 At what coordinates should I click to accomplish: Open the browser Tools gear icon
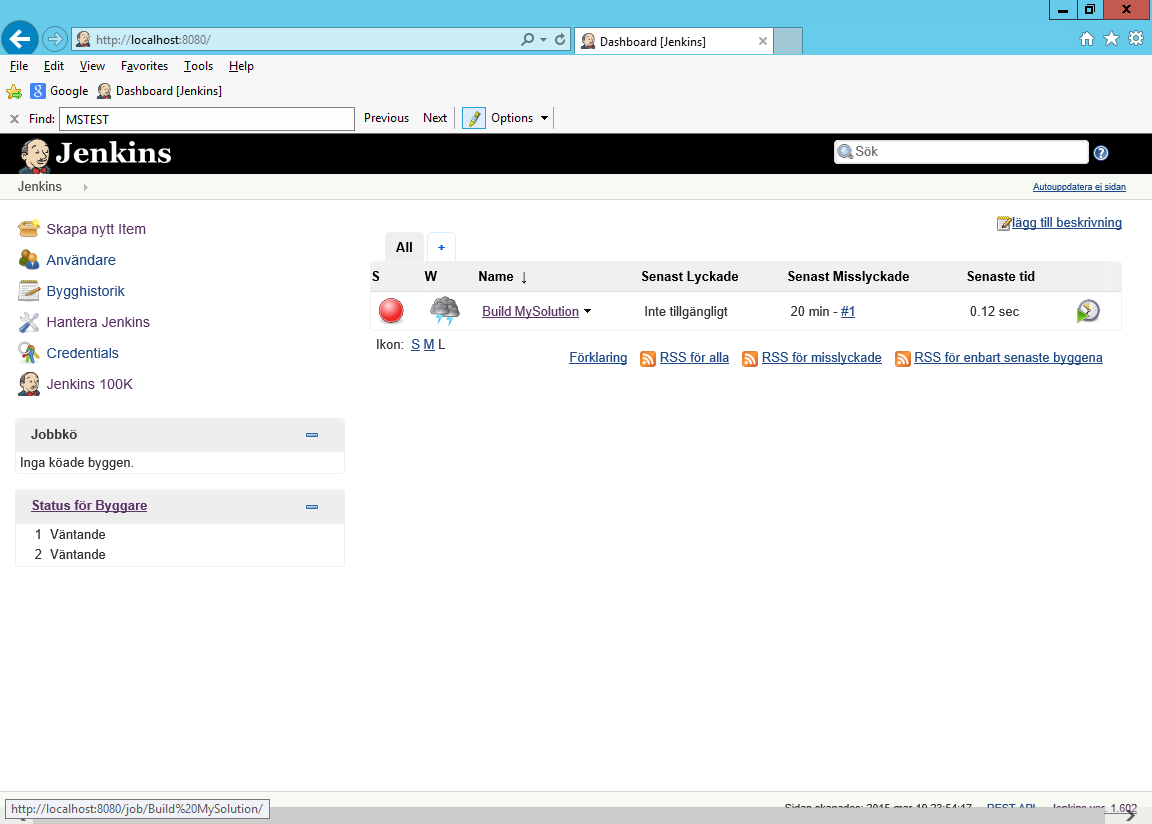[1136, 39]
